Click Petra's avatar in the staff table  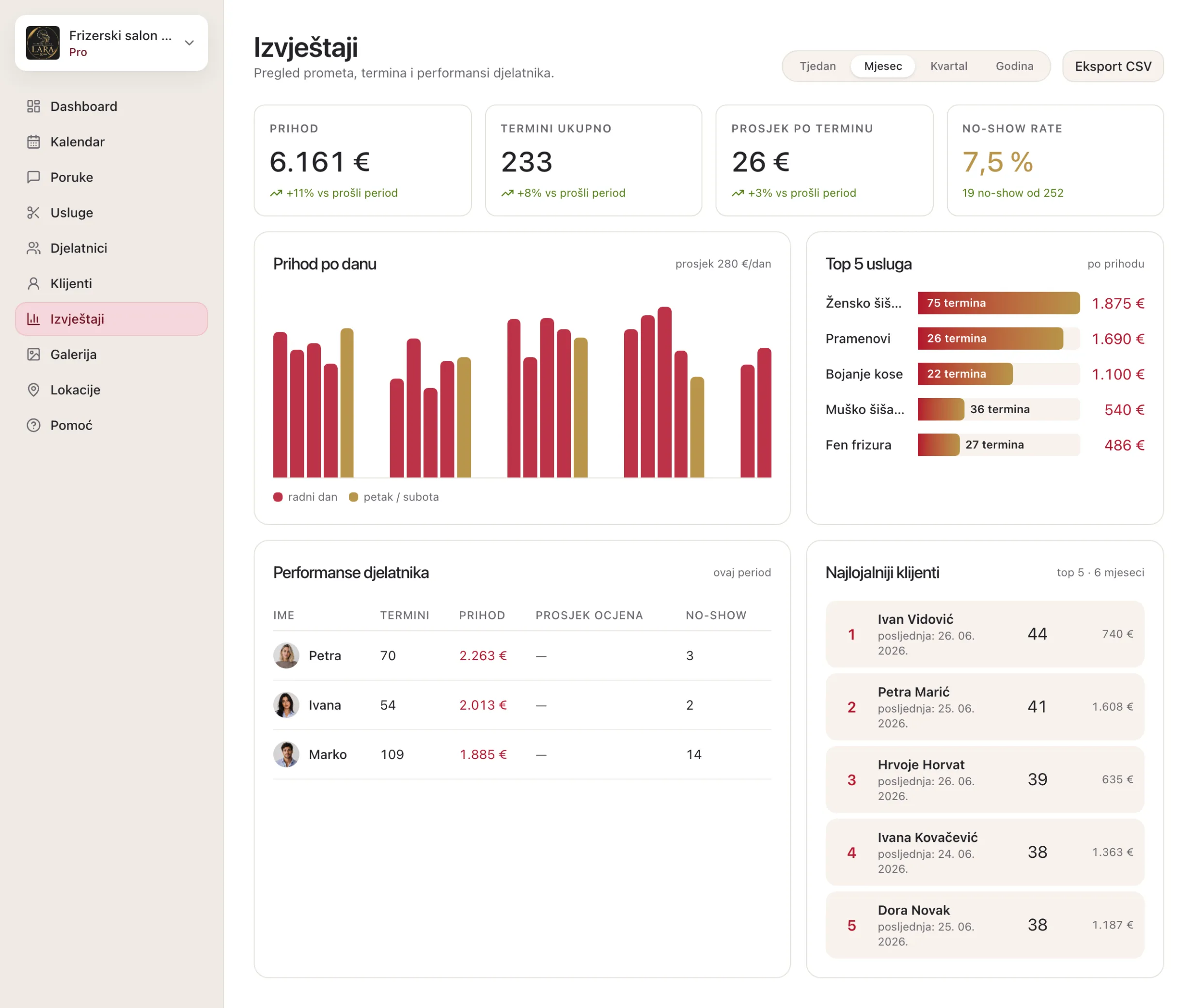(x=286, y=655)
